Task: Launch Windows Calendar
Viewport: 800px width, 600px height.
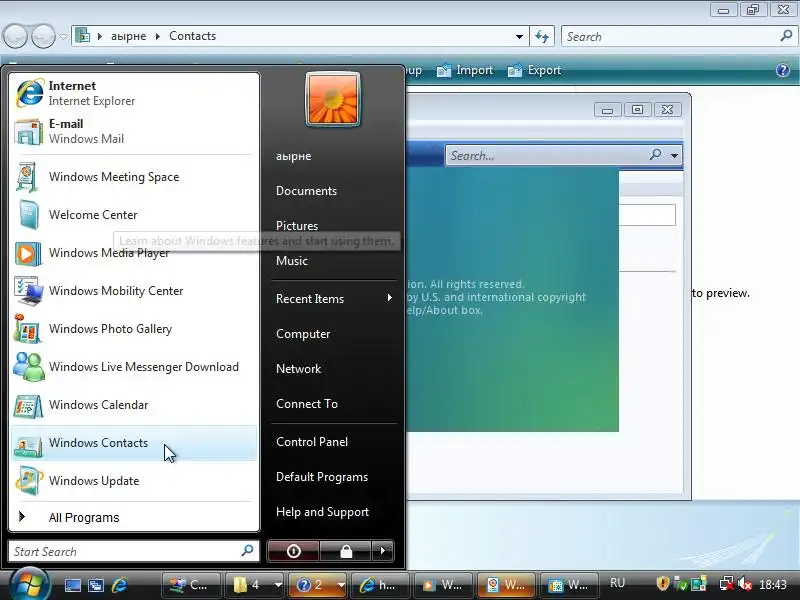Action: tap(134, 405)
